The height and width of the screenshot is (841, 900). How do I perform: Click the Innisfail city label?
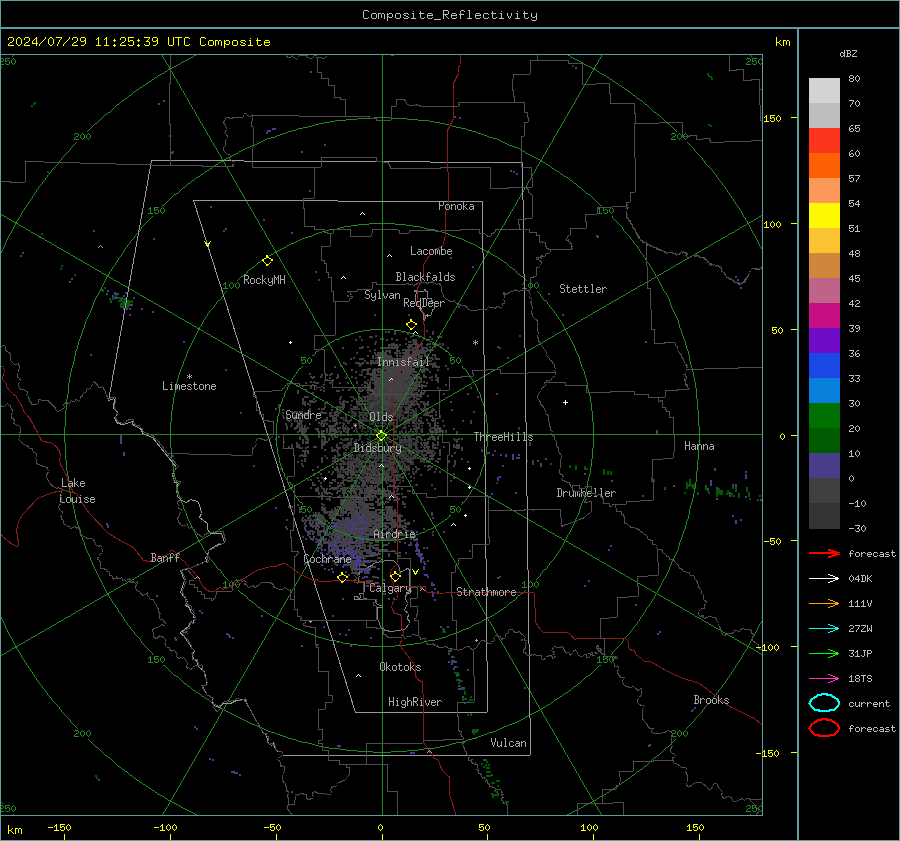pyautogui.click(x=403, y=362)
